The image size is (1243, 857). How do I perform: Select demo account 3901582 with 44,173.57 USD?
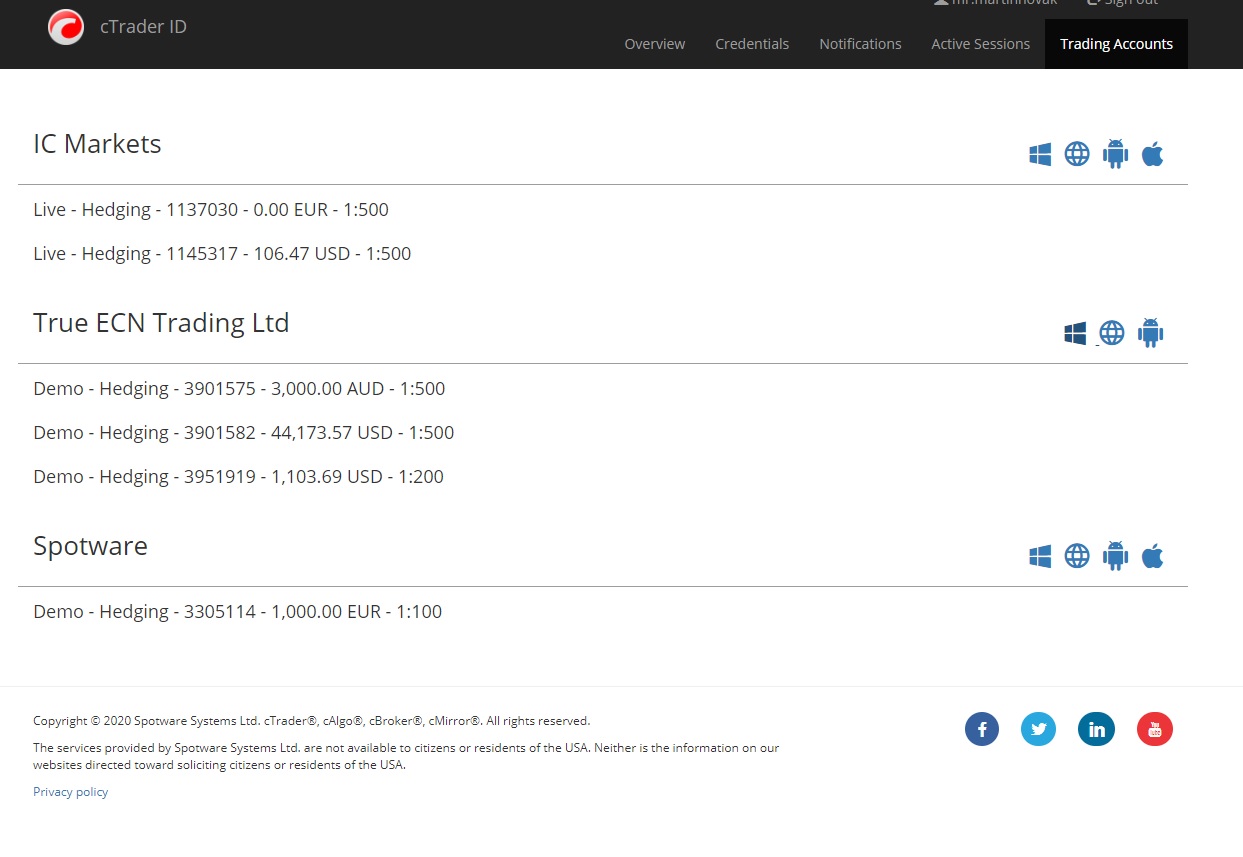tap(243, 433)
